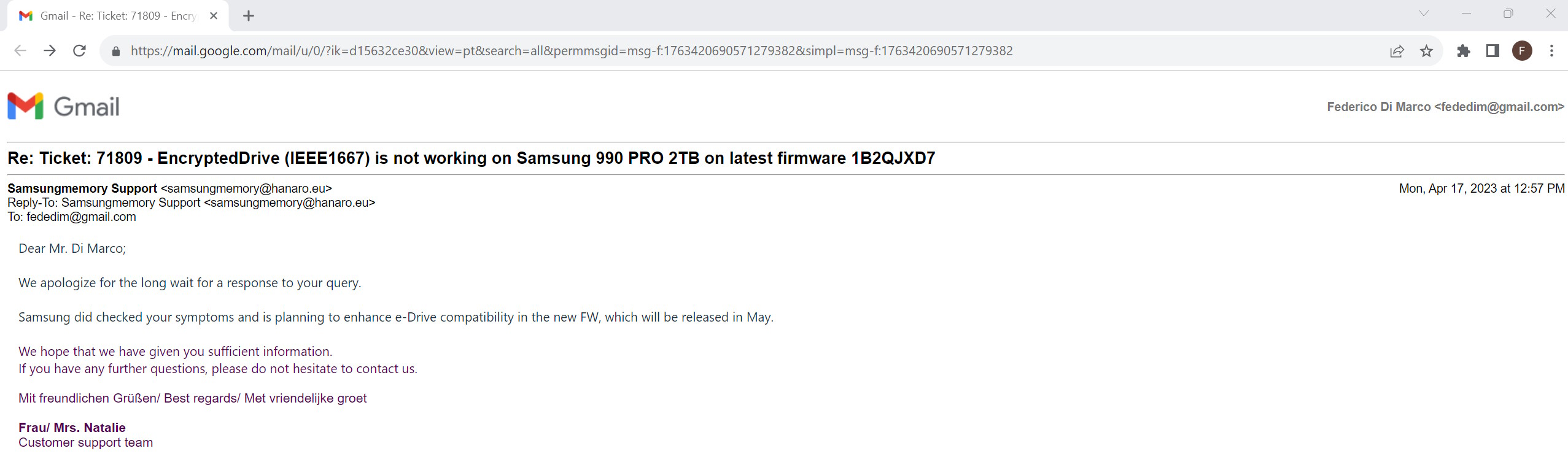Close the Gmail tab

click(x=214, y=16)
